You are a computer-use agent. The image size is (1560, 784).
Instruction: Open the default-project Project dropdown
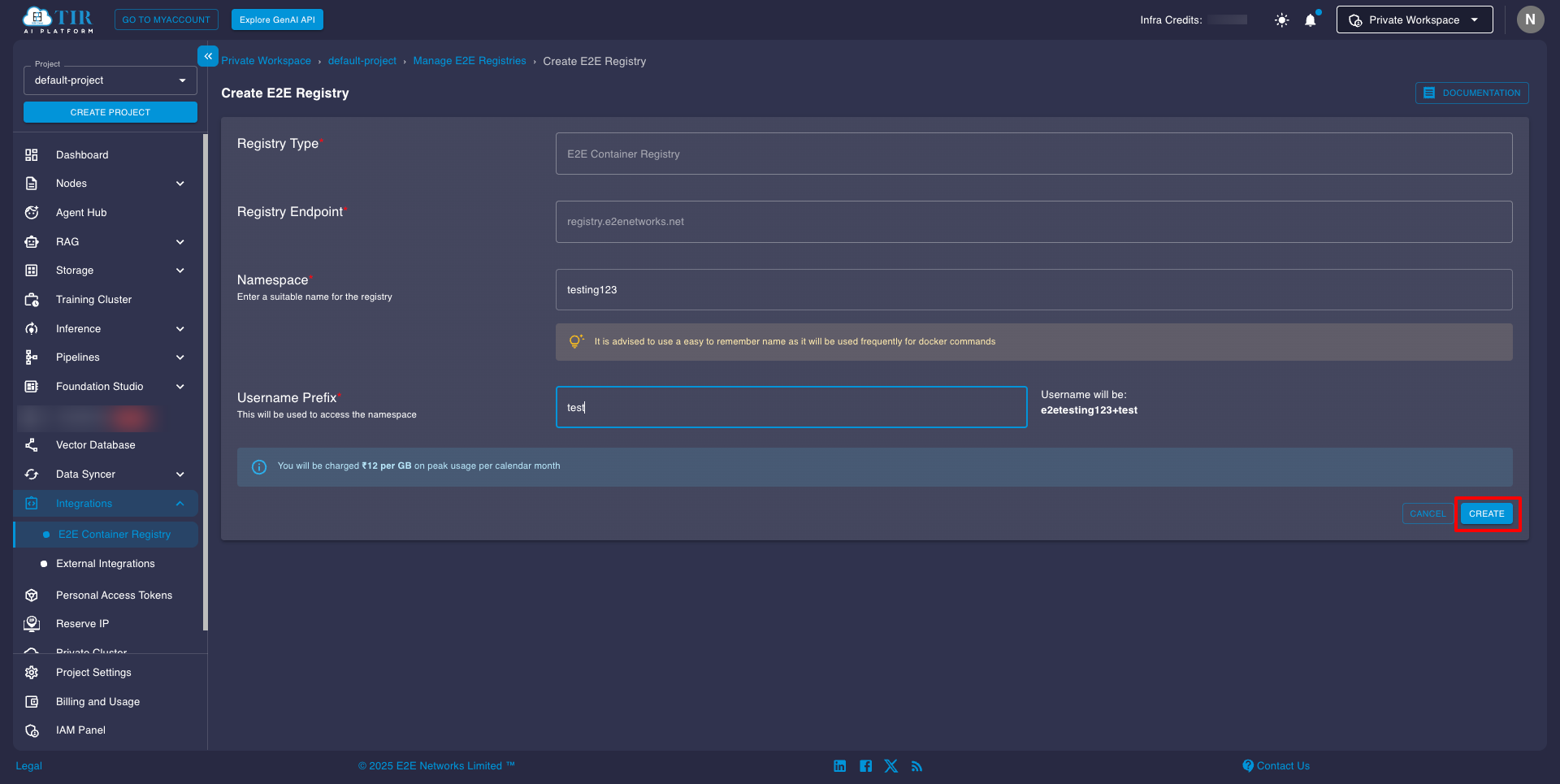coord(110,80)
